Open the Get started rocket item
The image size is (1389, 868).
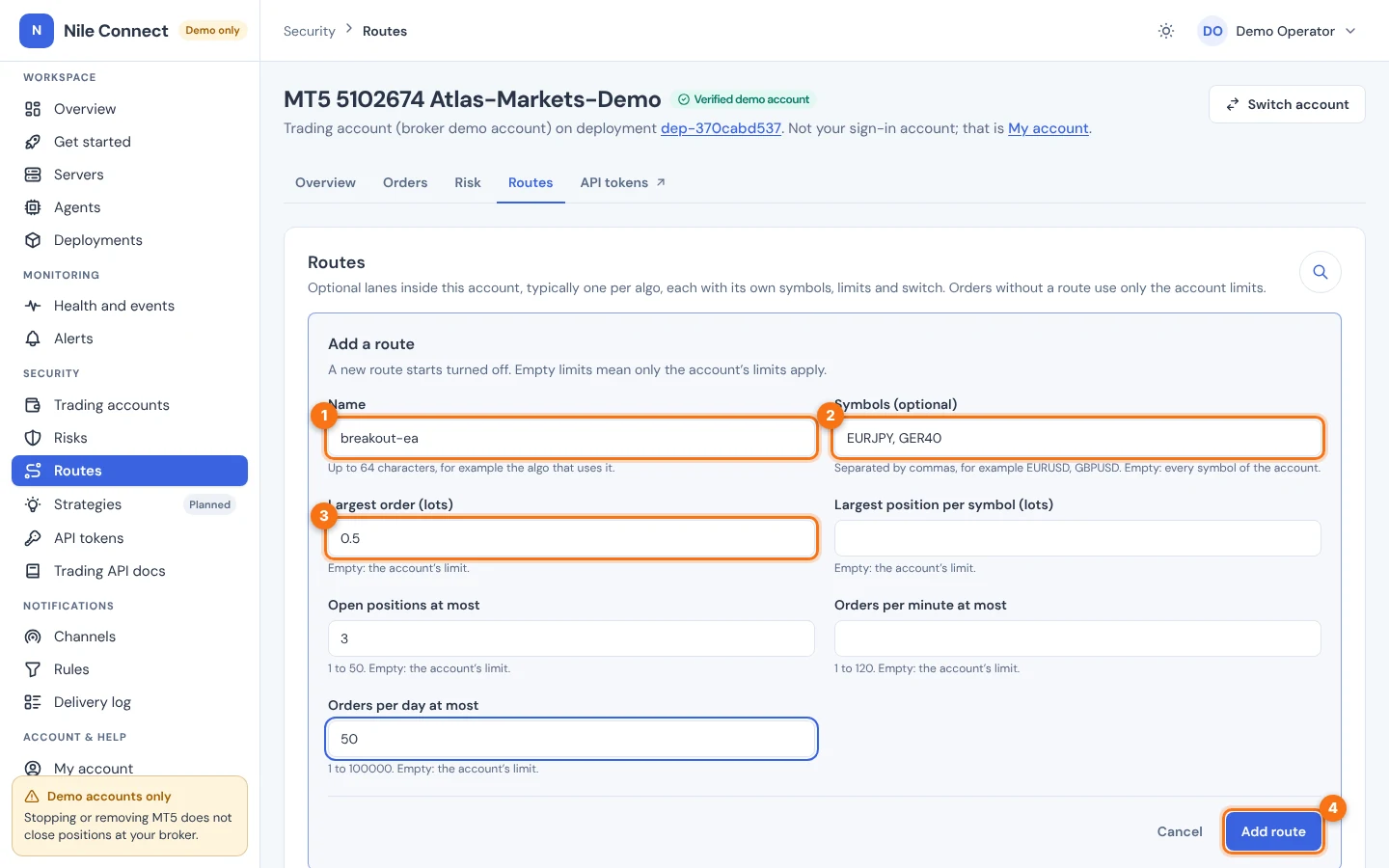(x=129, y=142)
